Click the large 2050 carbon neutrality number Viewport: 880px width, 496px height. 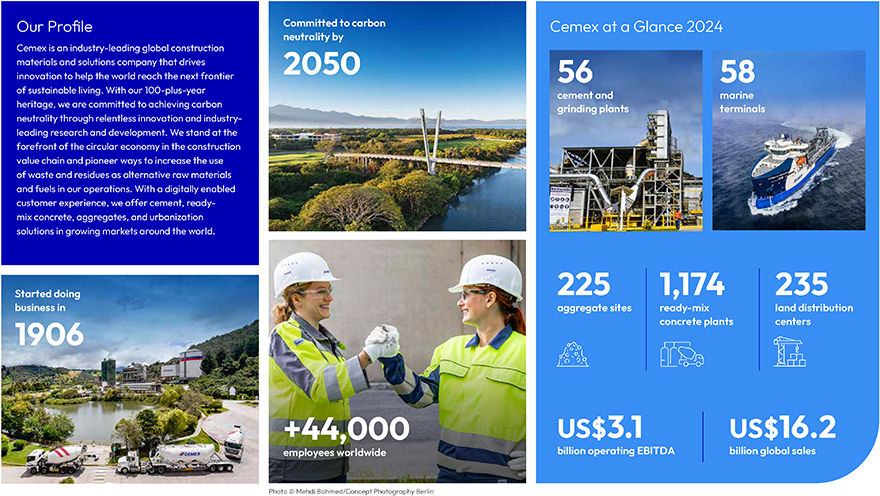[321, 63]
